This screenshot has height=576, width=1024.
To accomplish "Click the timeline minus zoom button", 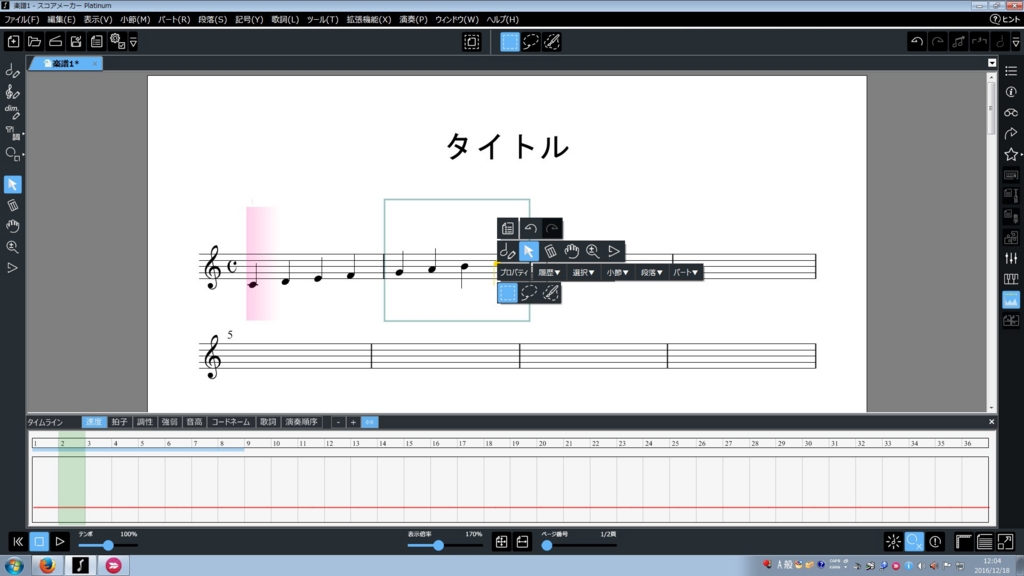I will [338, 422].
